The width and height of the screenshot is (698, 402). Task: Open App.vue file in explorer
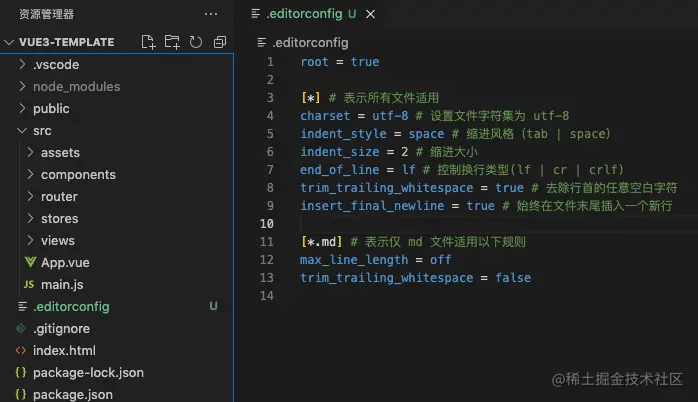(65, 263)
